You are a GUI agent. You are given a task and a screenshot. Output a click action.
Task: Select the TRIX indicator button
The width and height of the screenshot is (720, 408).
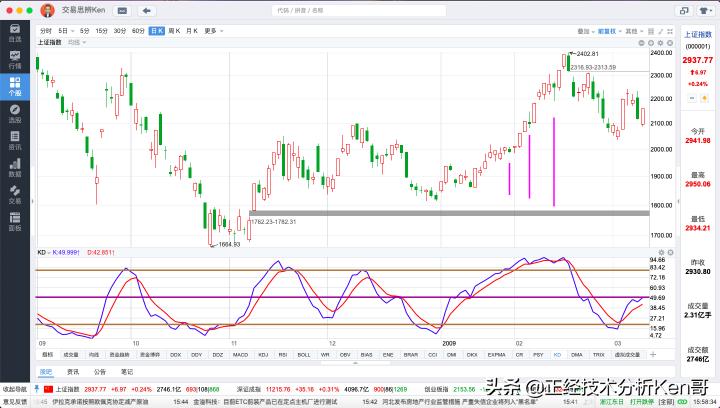[599, 355]
